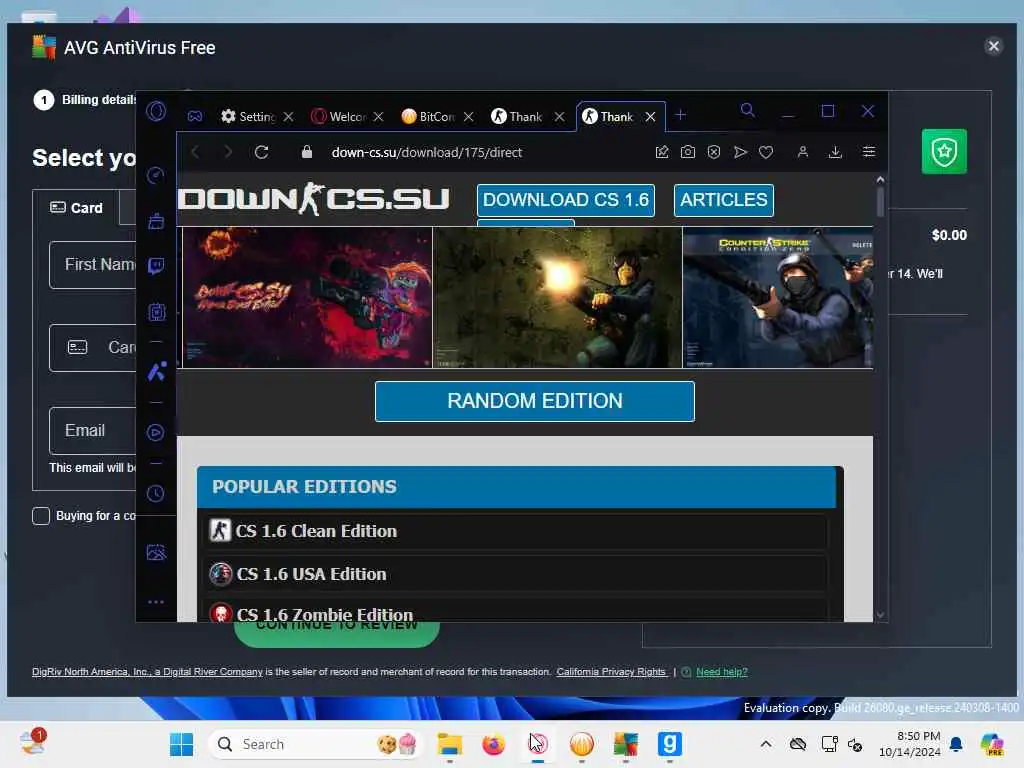Click the green AVG shield star badge
The image size is (1024, 768).
coord(944,152)
